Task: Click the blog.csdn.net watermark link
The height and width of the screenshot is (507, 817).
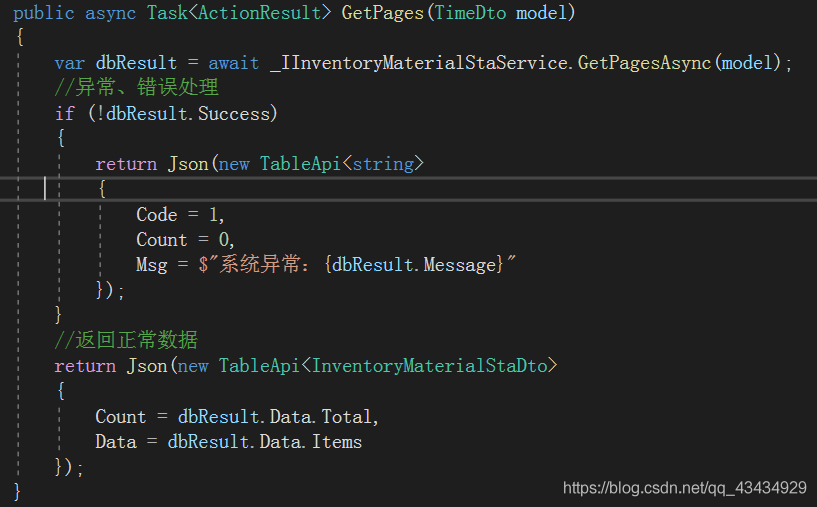Action: (685, 488)
